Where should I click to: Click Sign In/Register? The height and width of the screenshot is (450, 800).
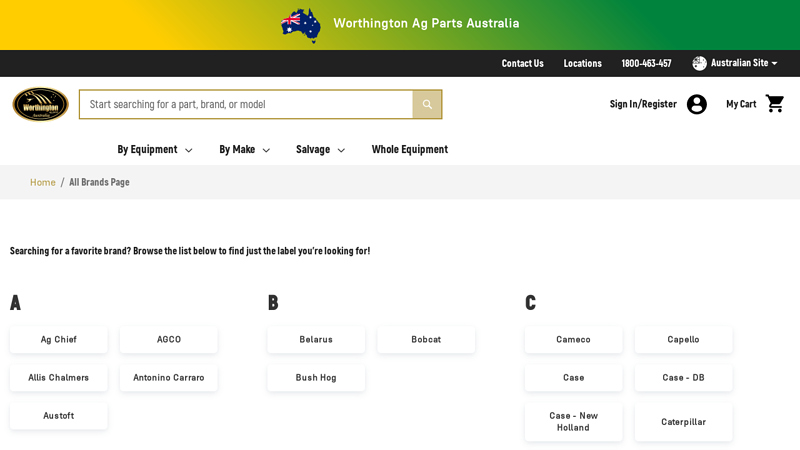click(x=643, y=104)
